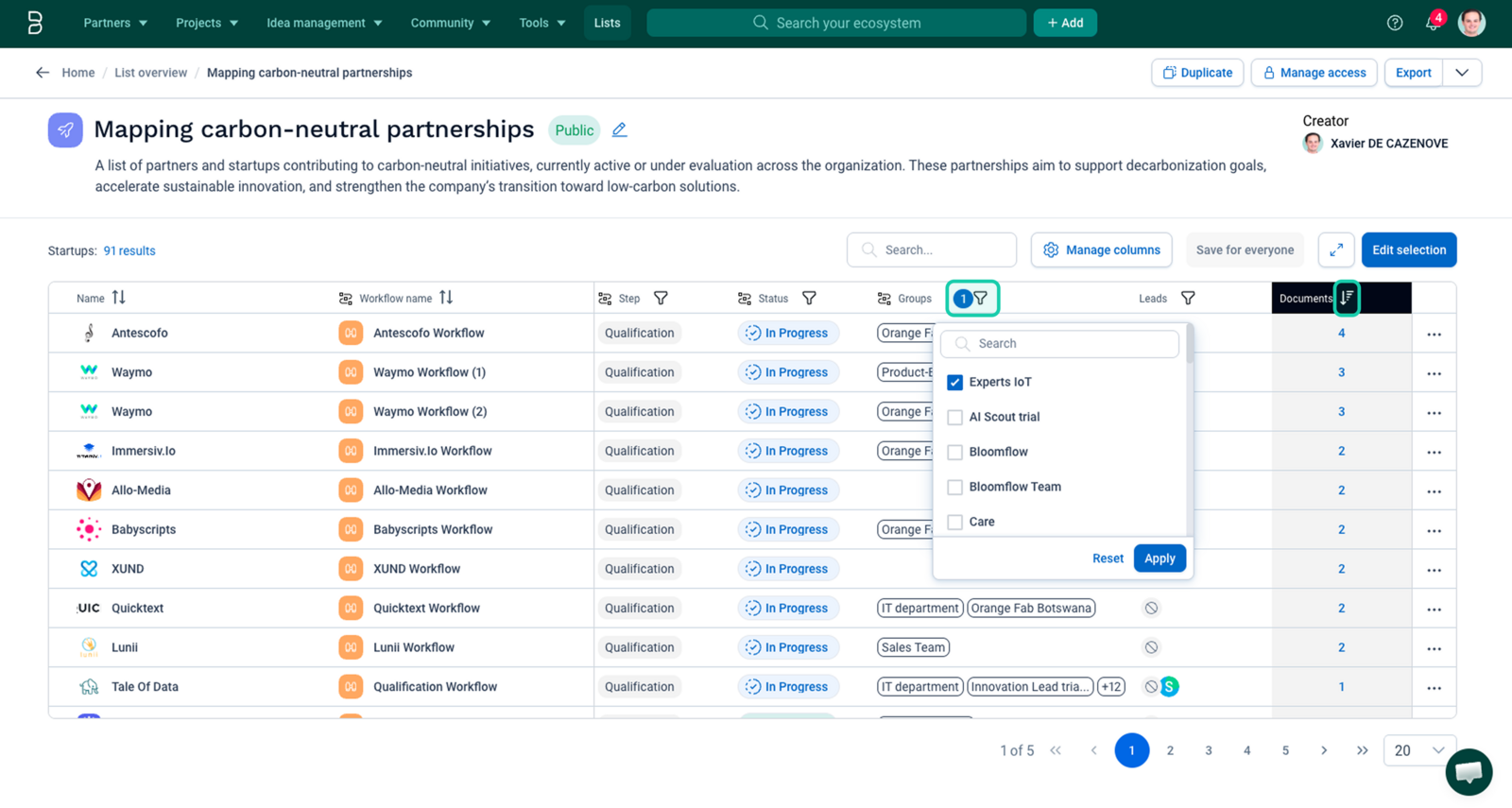Click the Groups filter list scrollbar

1190,346
